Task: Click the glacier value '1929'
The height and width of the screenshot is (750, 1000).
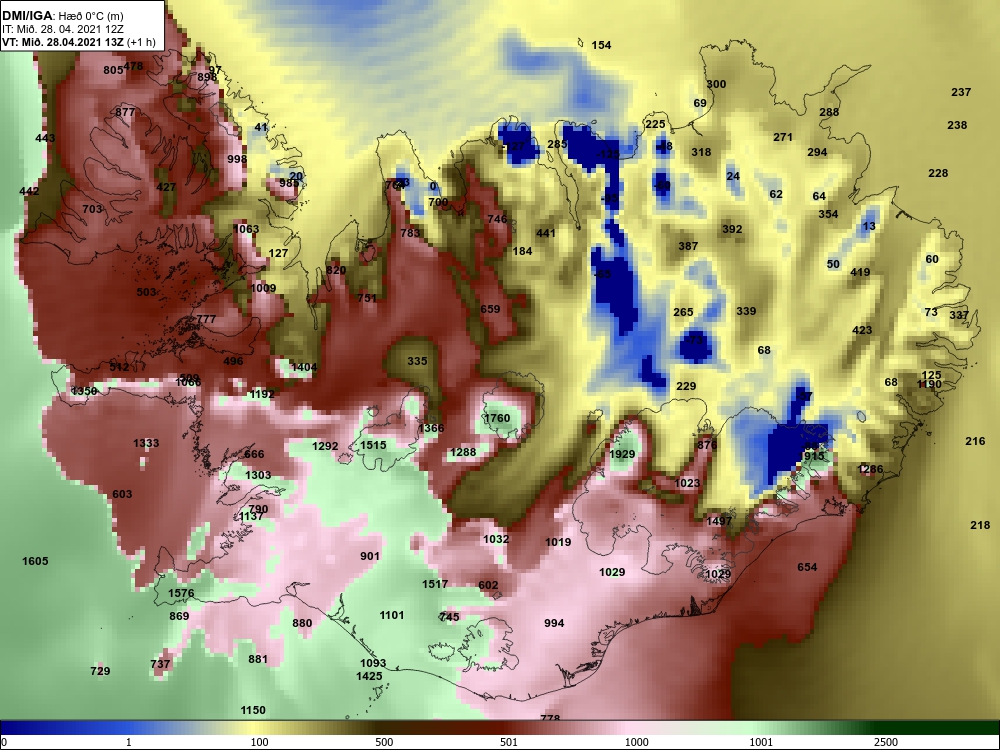Action: [622, 454]
